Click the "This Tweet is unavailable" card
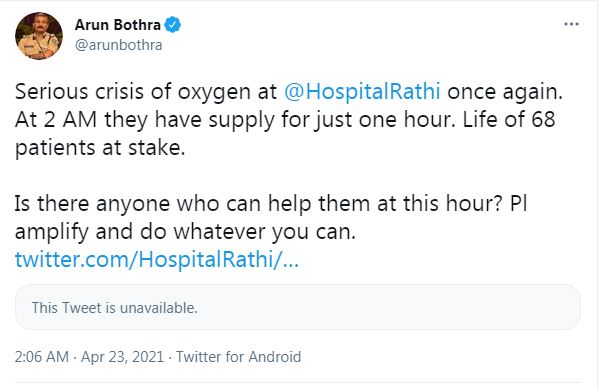601x390 pixels. tap(298, 307)
